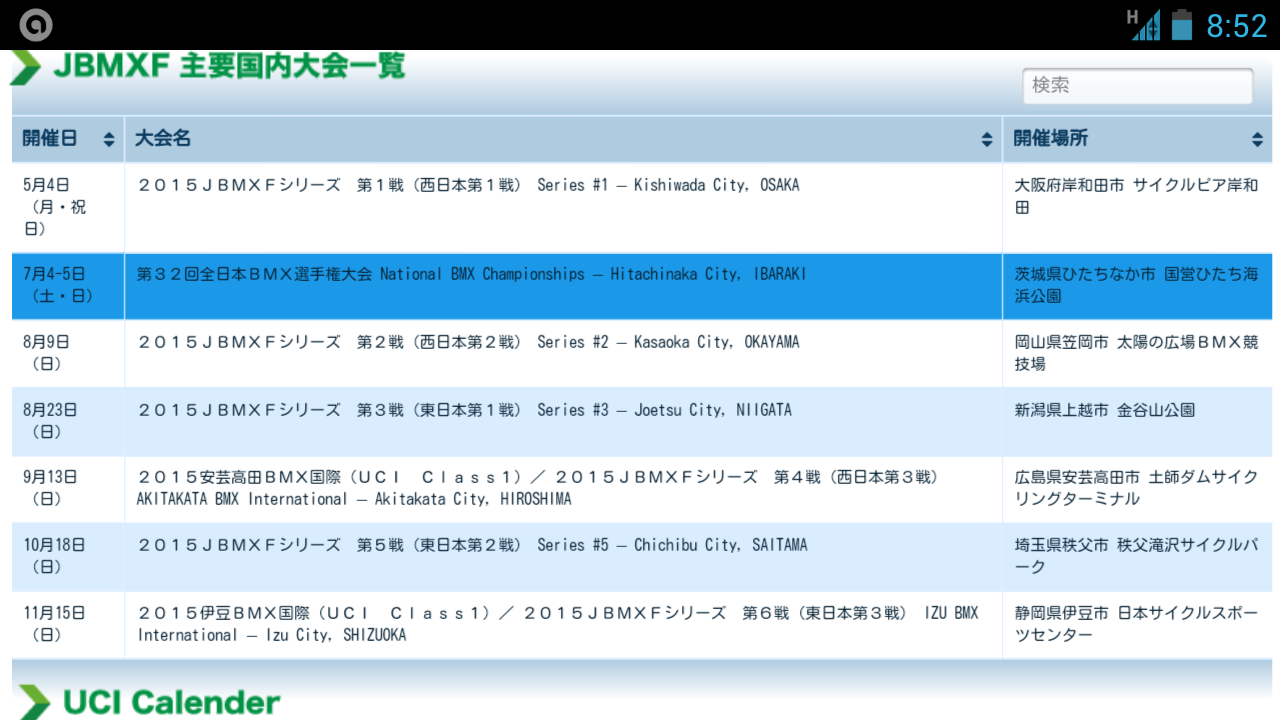Click the 新潟県上越市 金谷山公園 venue cell
1280x720 pixels.
pyautogui.click(x=1104, y=410)
